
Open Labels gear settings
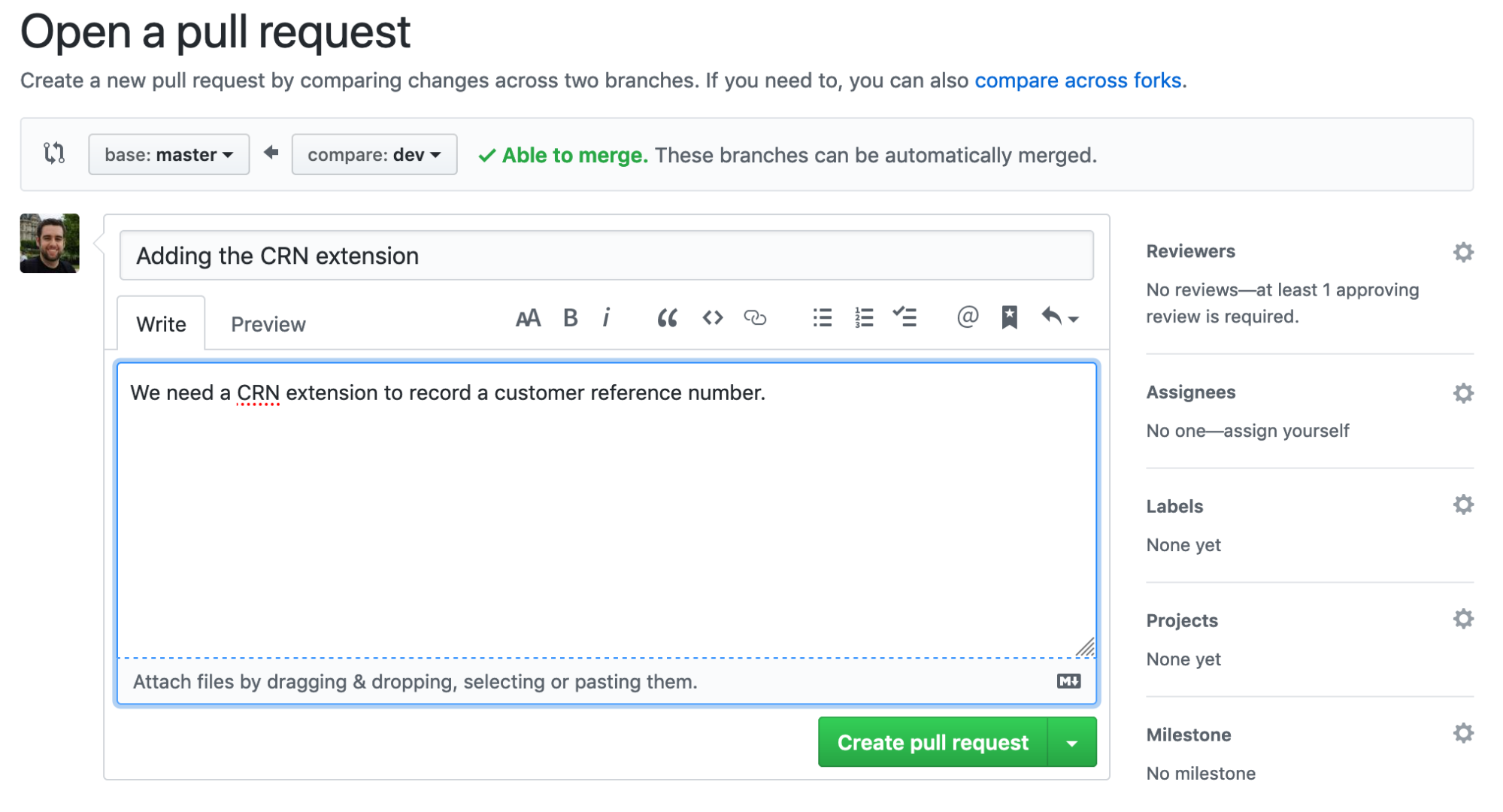(1462, 504)
